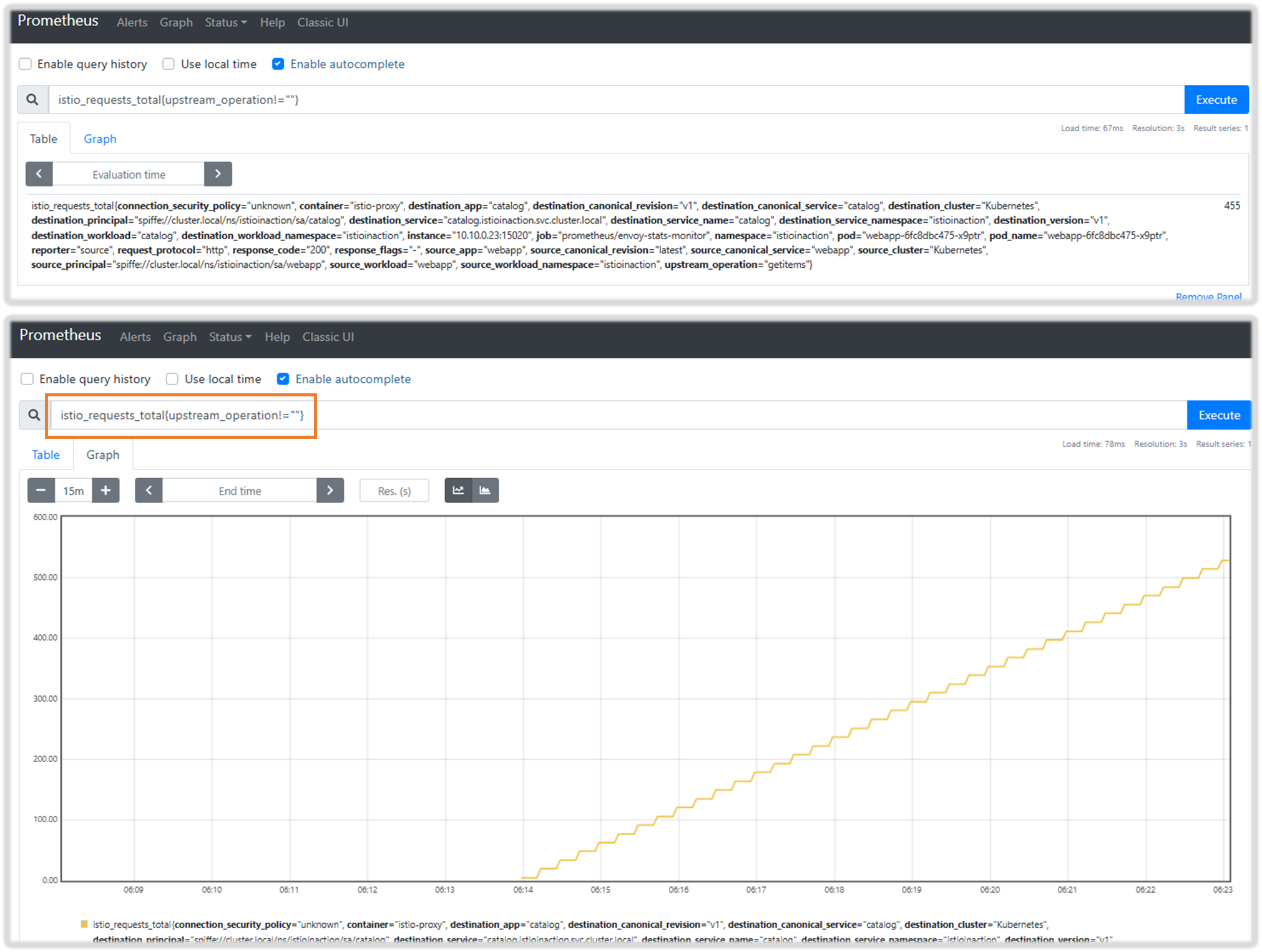The height and width of the screenshot is (952, 1262).
Task: Disable autocomplete checkbox in bottom panel
Action: point(283,379)
